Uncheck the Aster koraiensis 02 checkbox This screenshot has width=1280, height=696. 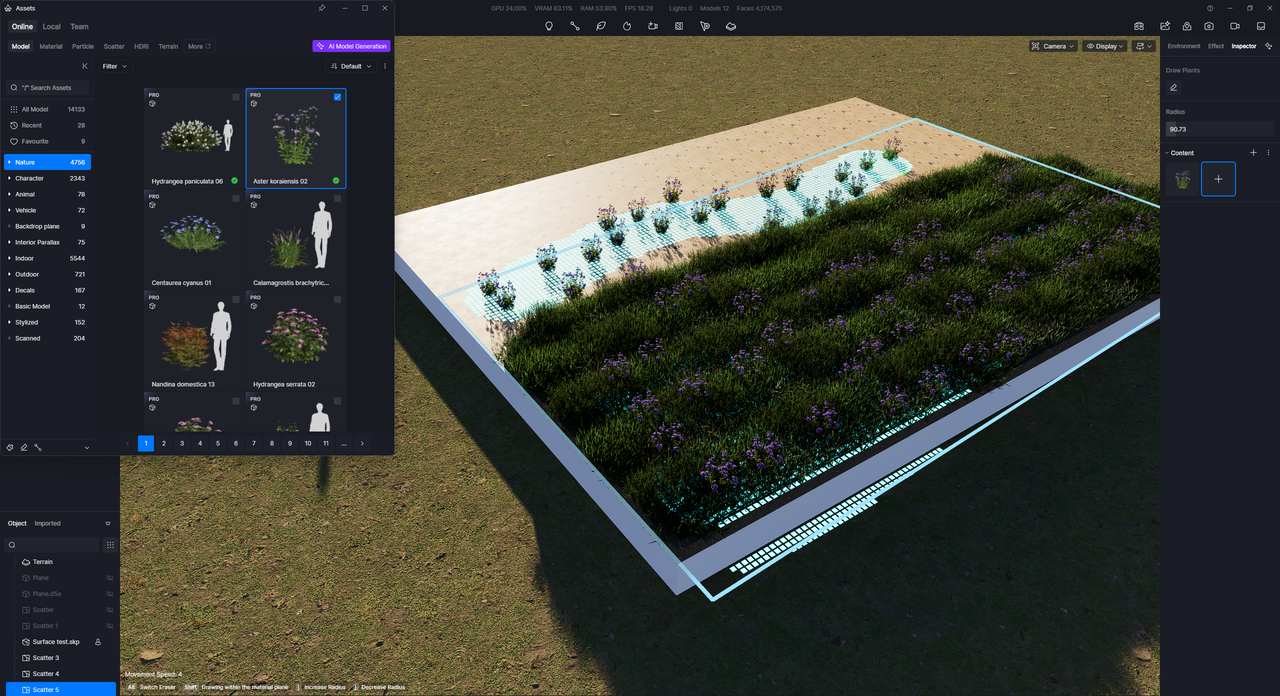[x=337, y=97]
